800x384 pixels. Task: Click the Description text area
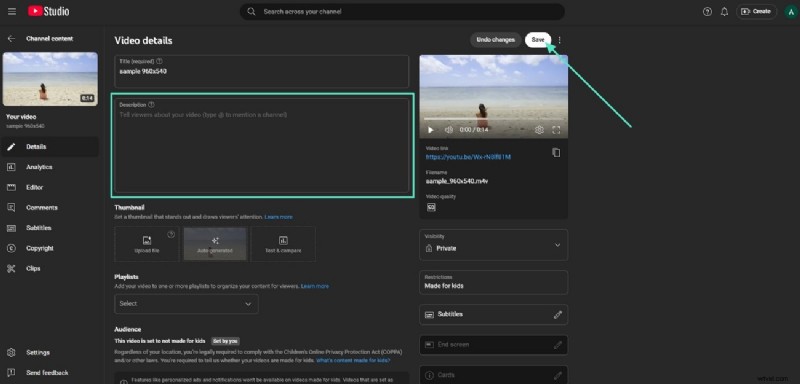click(x=262, y=145)
